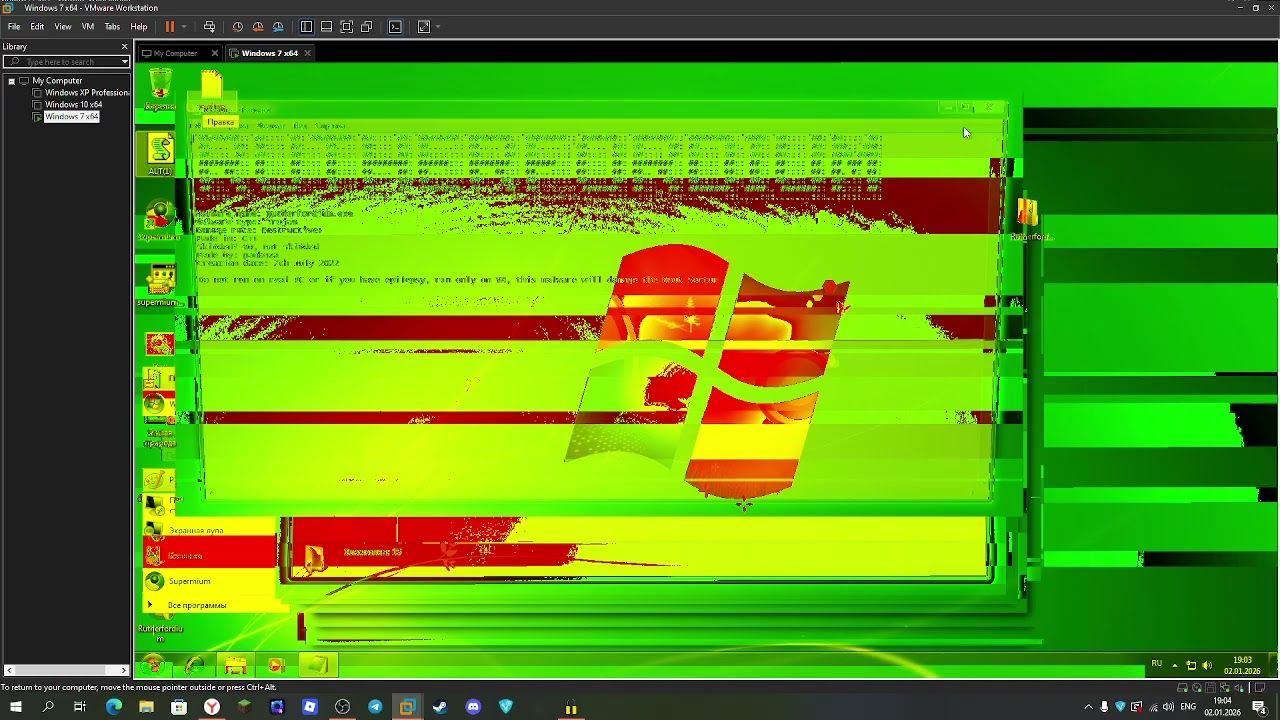Viewport: 1280px width, 720px height.
Task: Open the Library search dropdown arrow
Action: coord(125,62)
